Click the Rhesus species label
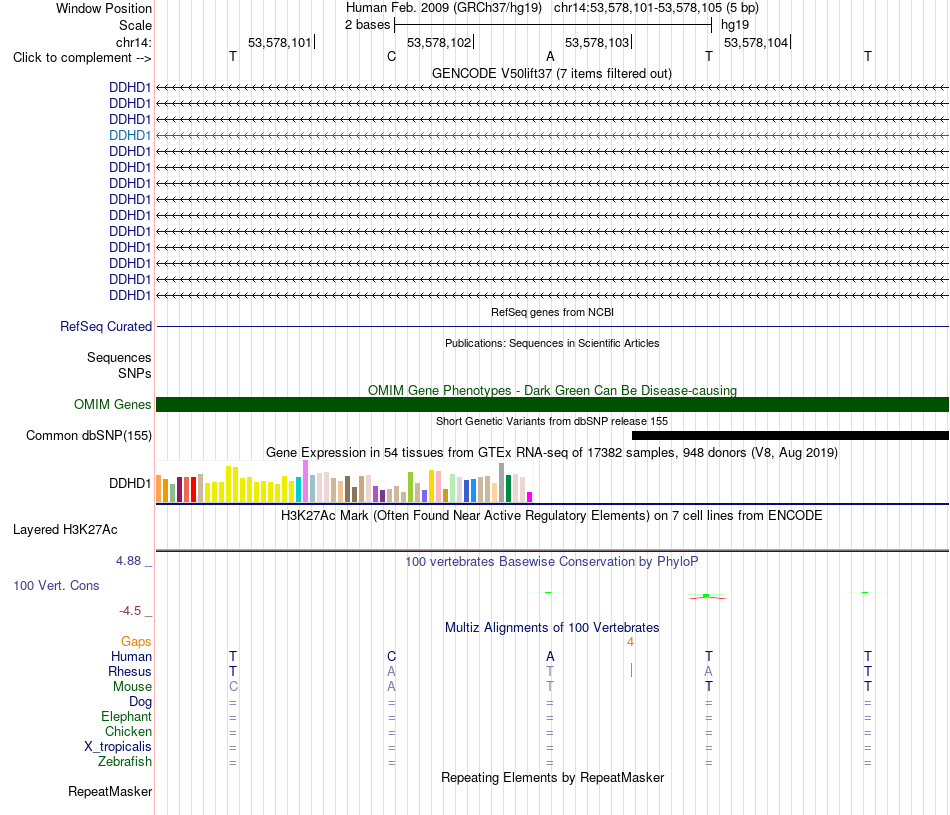The image size is (950, 815). pyautogui.click(x=130, y=671)
